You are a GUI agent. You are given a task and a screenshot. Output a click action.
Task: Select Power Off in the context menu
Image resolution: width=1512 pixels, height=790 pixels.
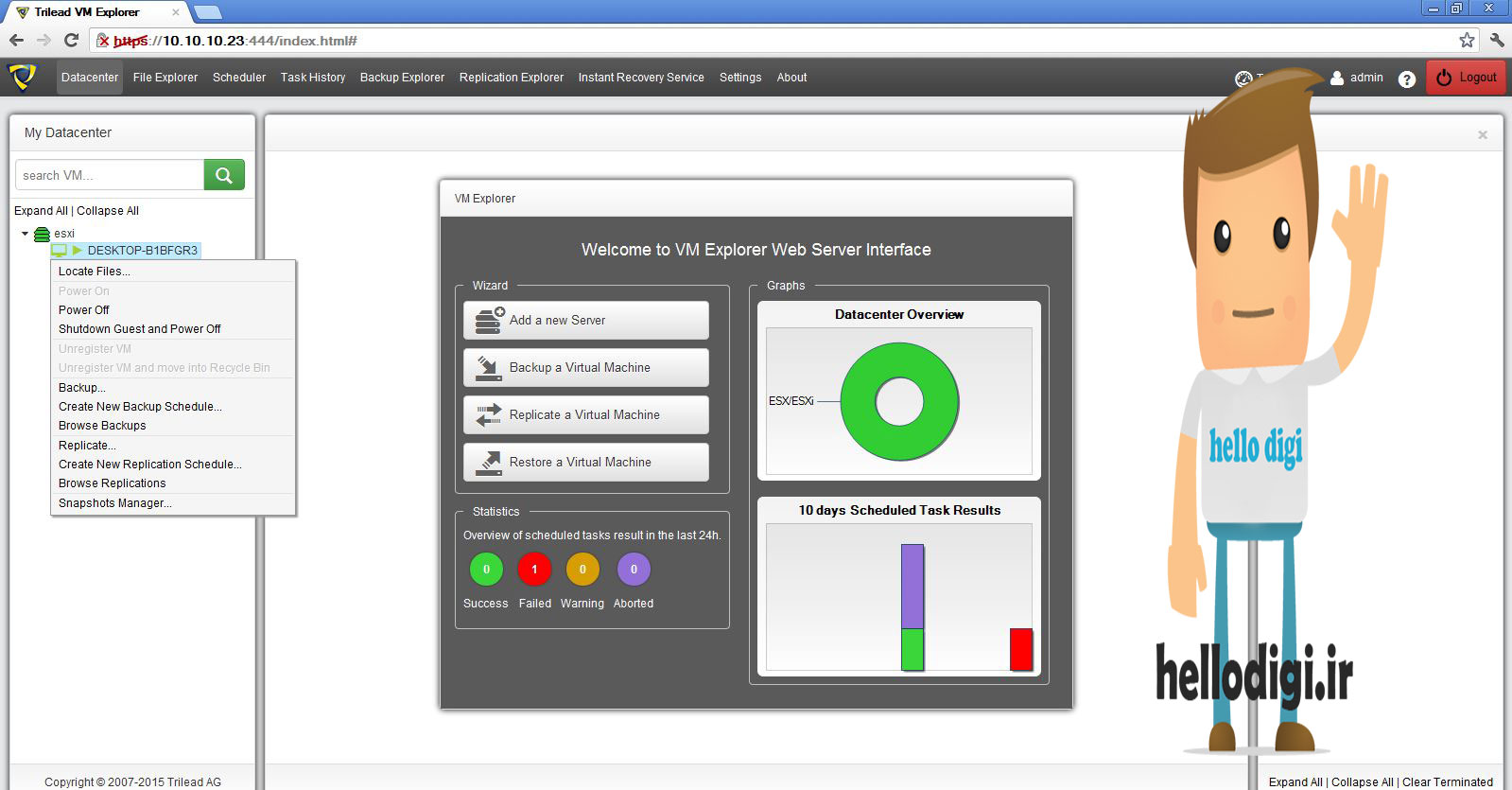point(173,310)
